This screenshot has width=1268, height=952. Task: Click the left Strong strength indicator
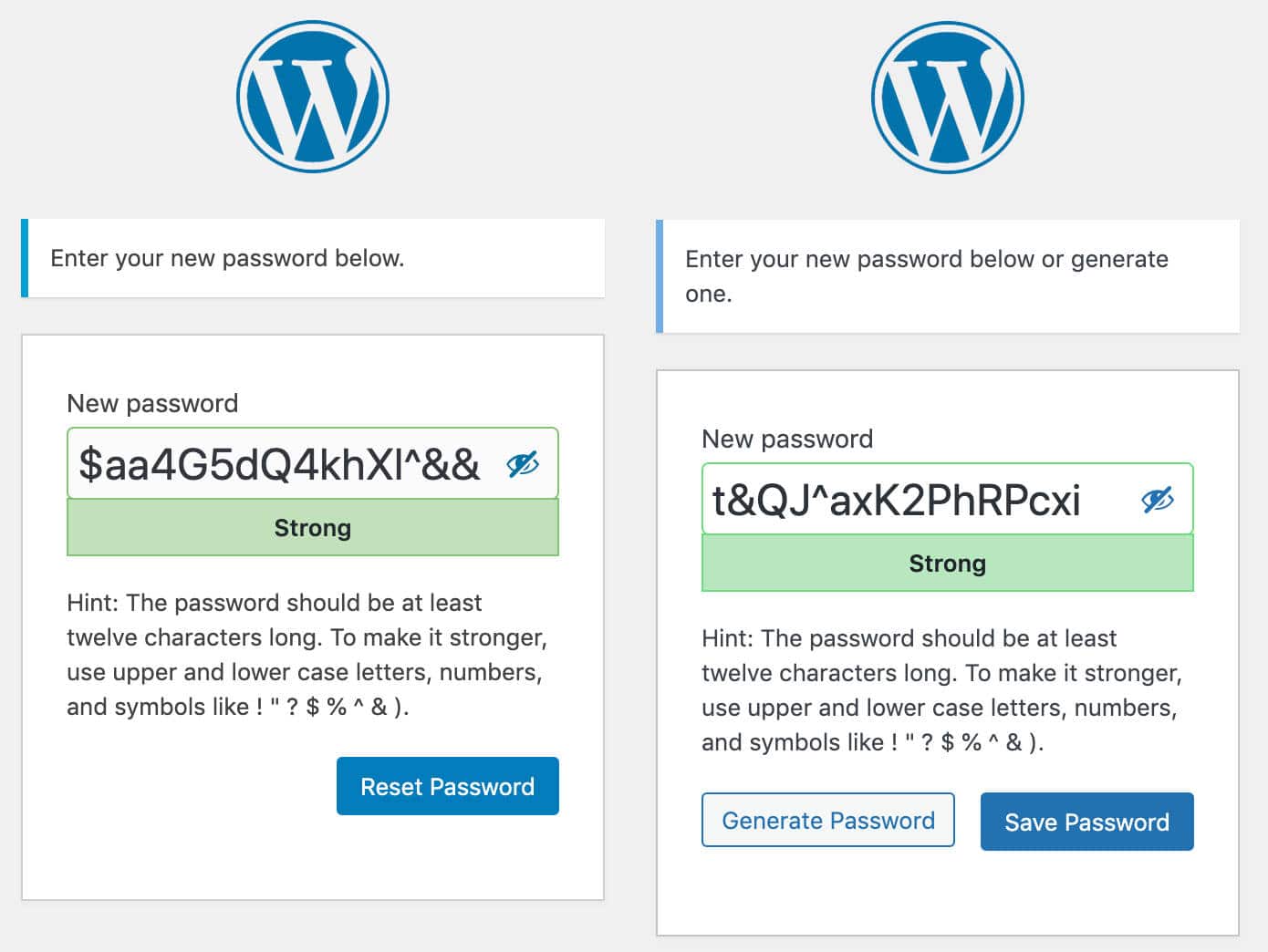(x=312, y=527)
